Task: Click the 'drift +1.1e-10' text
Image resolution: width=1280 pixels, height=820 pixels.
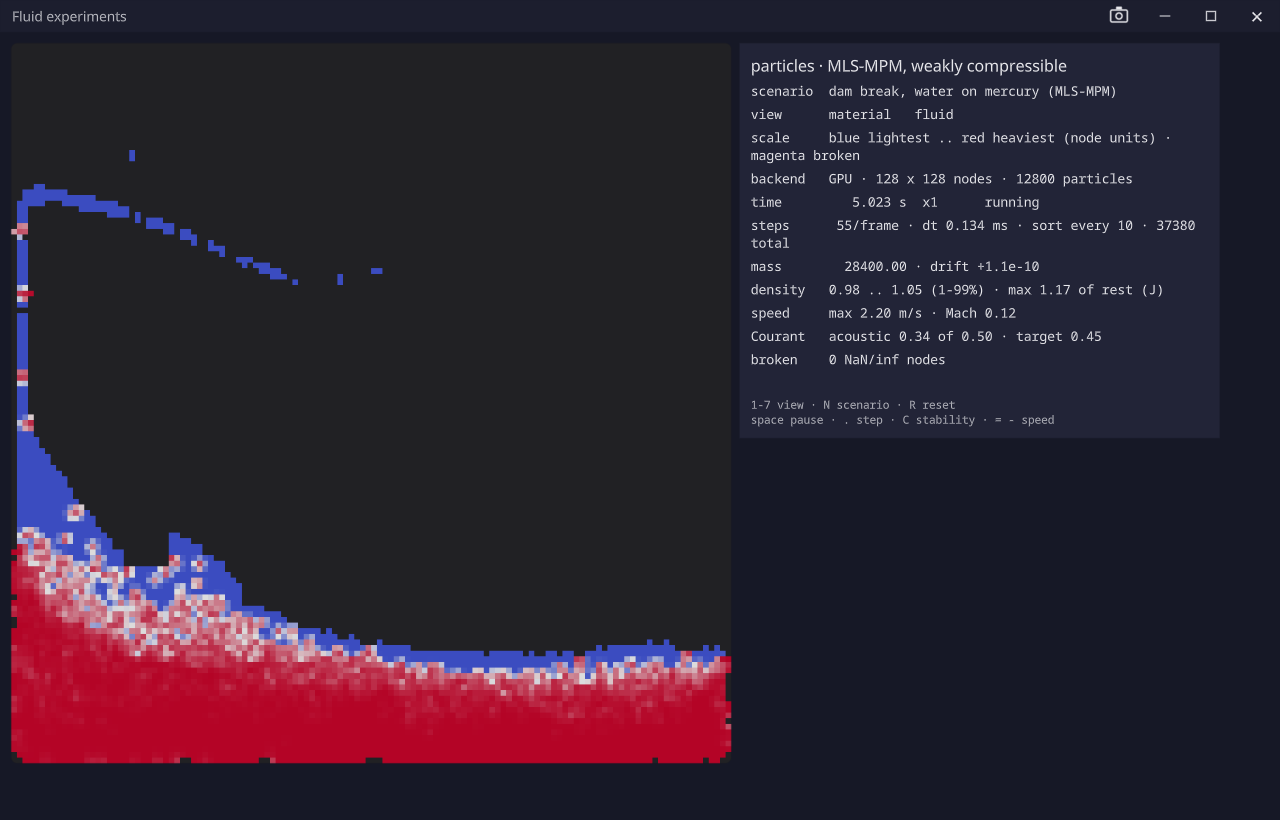Action: coord(985,267)
